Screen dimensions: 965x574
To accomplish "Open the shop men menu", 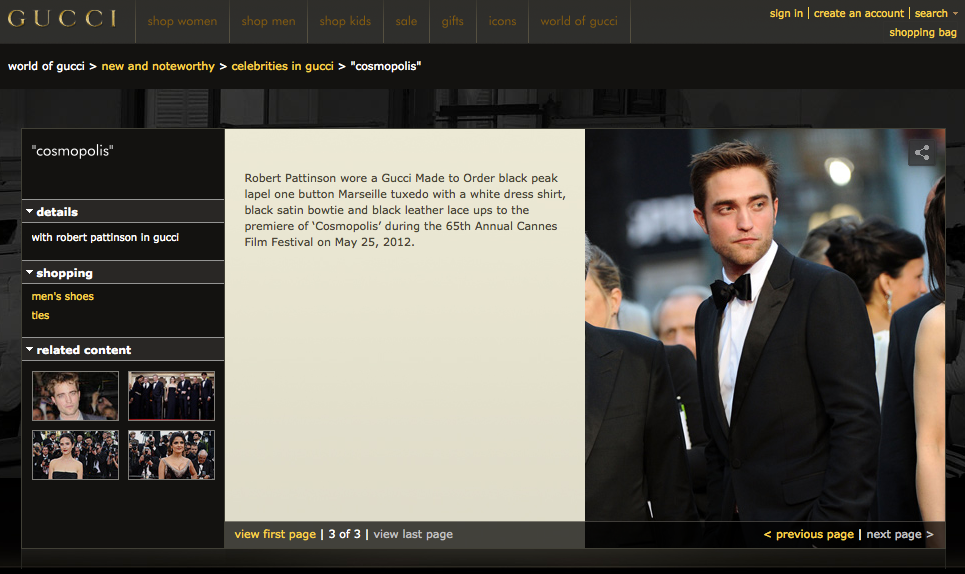I will pyautogui.click(x=268, y=22).
